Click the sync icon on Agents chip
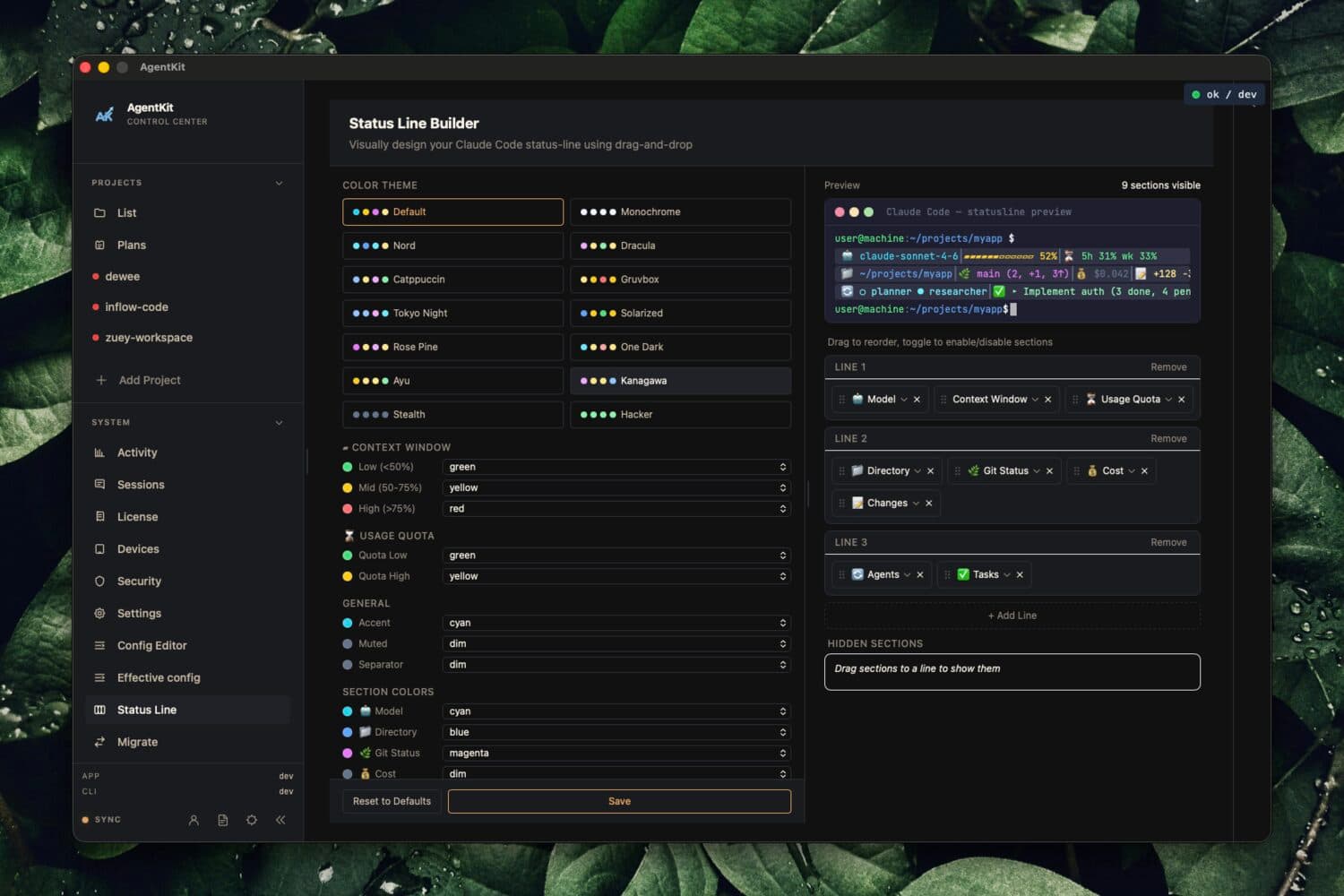Image resolution: width=1344 pixels, height=896 pixels. click(857, 574)
